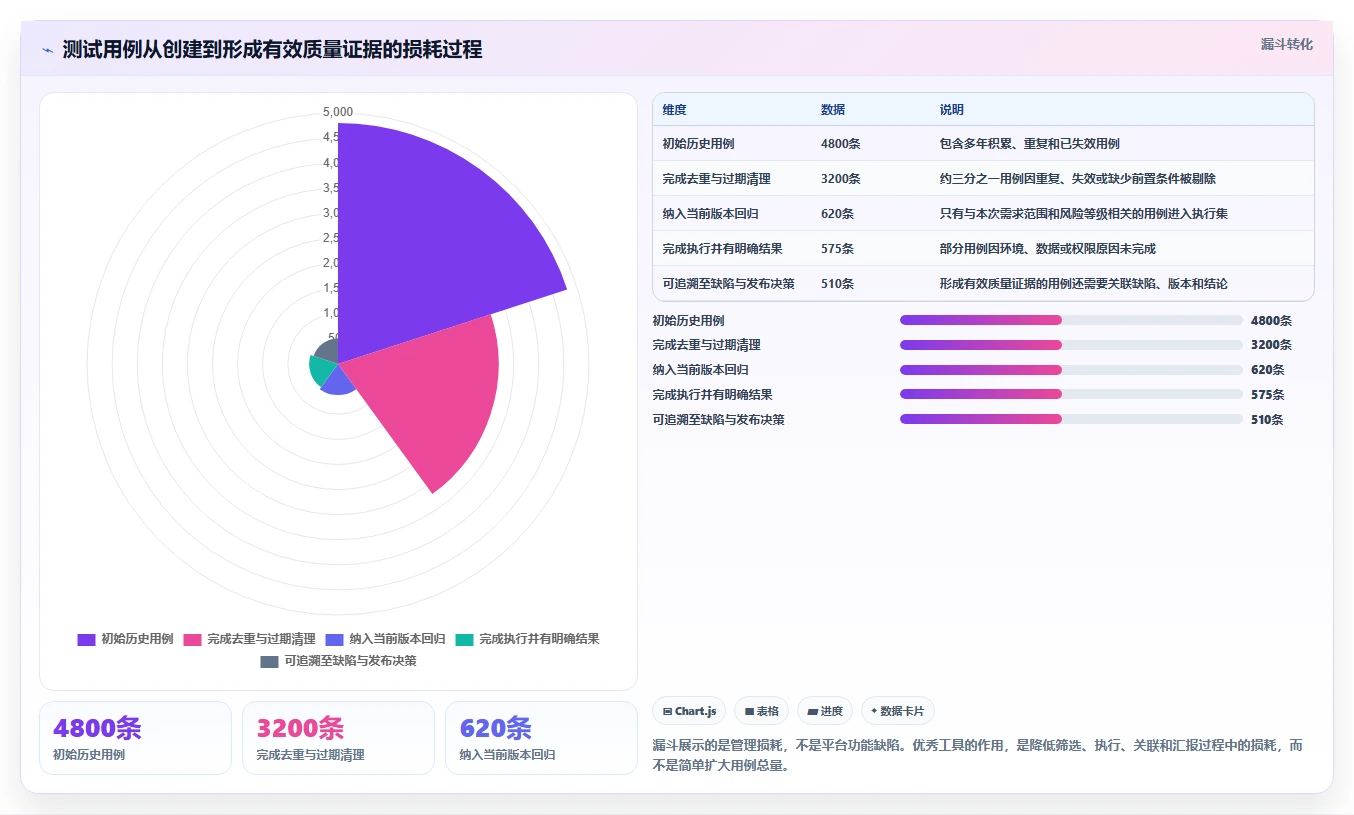1354x815 pixels.
Task: Click the 说明 table column header
Action: (x=952, y=110)
